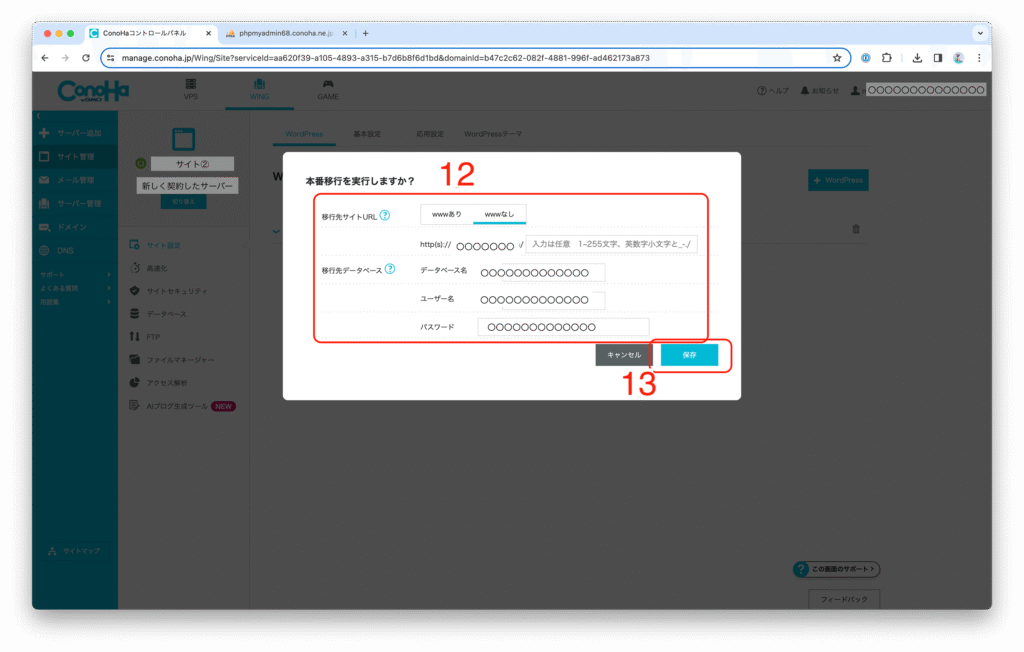
Task: Focus the ユーザー名 input field
Action: coord(541,300)
